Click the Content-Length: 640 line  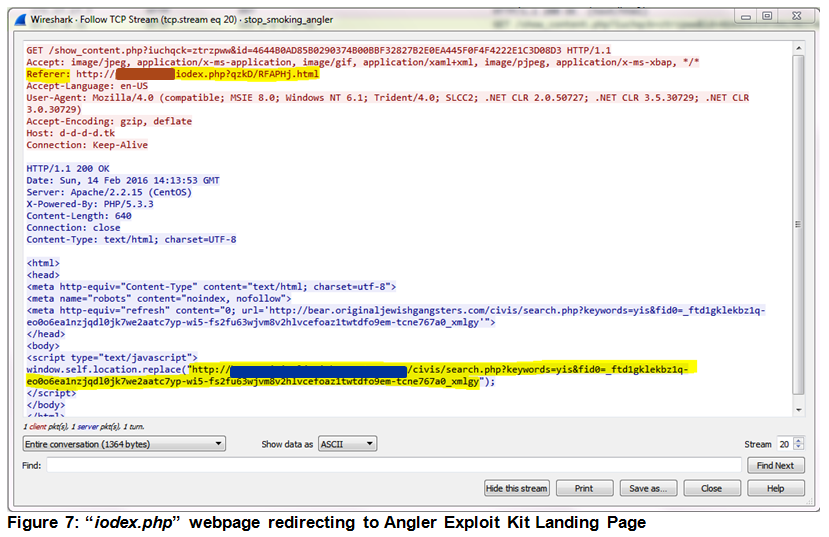pyautogui.click(x=79, y=216)
